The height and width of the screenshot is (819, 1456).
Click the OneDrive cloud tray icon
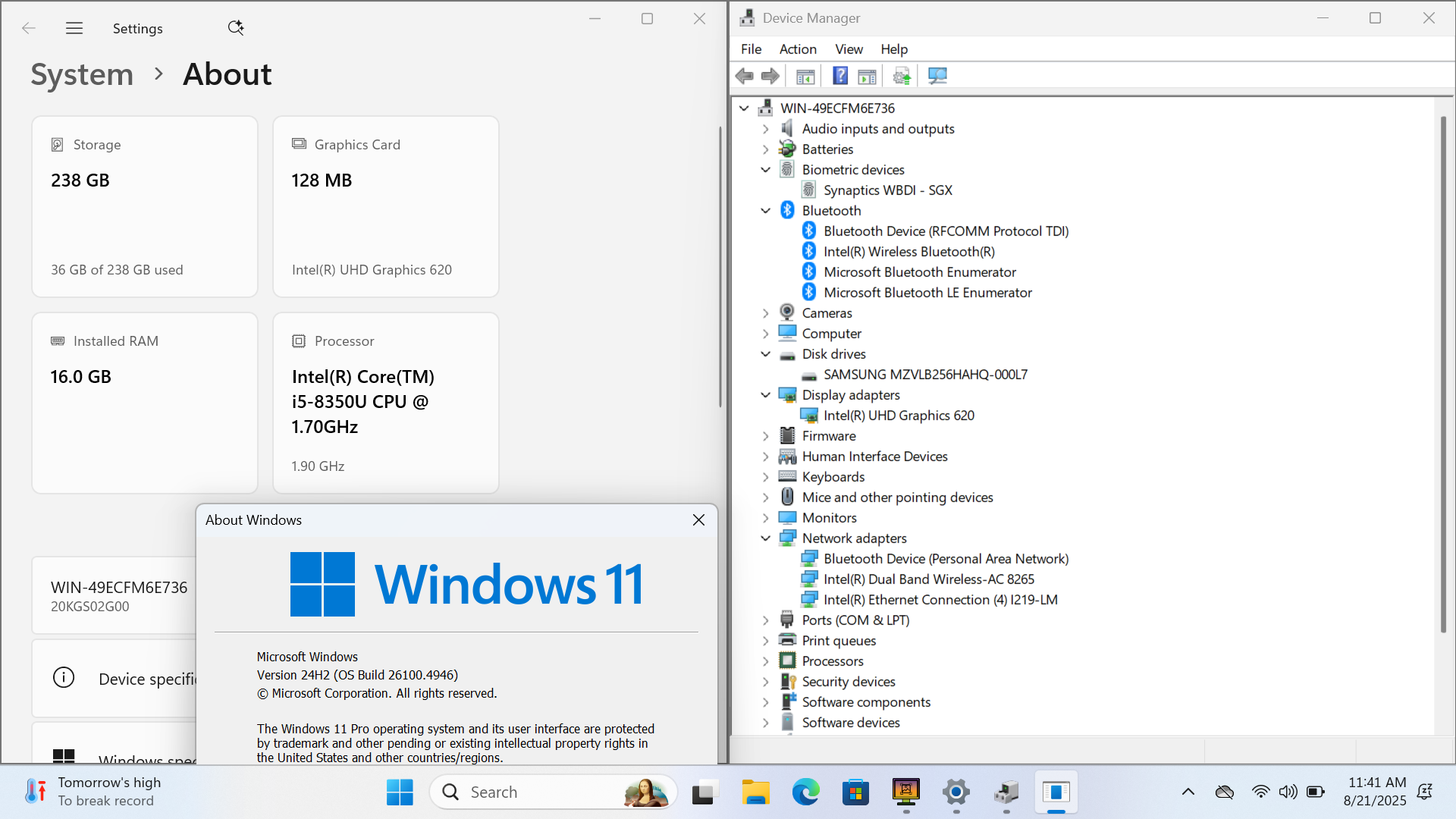point(1225,792)
